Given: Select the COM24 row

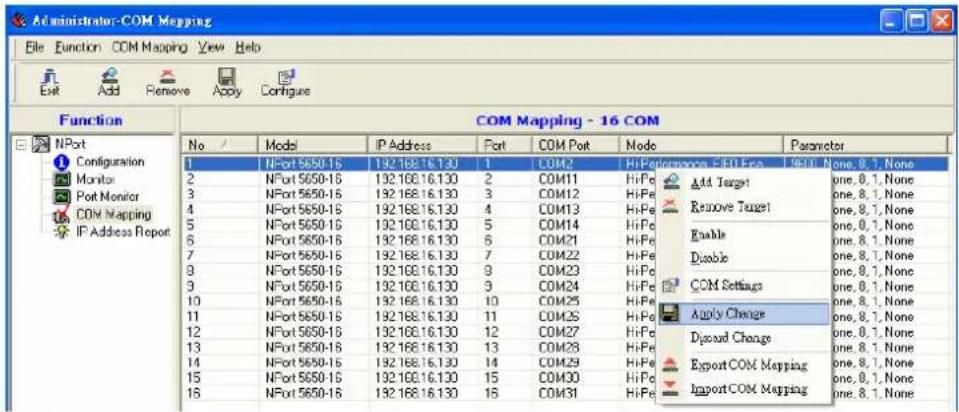Looking at the screenshot, I should coord(566,287).
